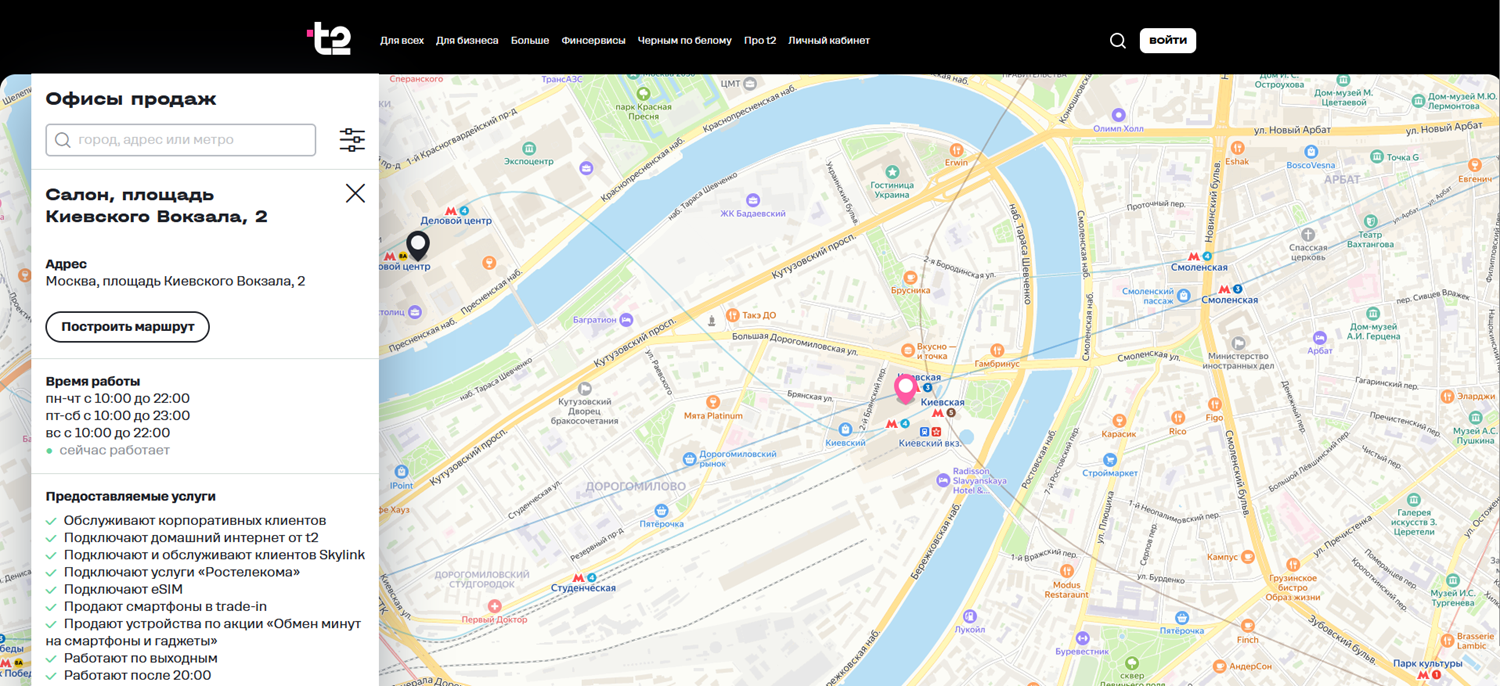This screenshot has height=686, width=1500.
Task: Click the Галерея искусств З. Церетели marker
Action: click(x=1413, y=499)
